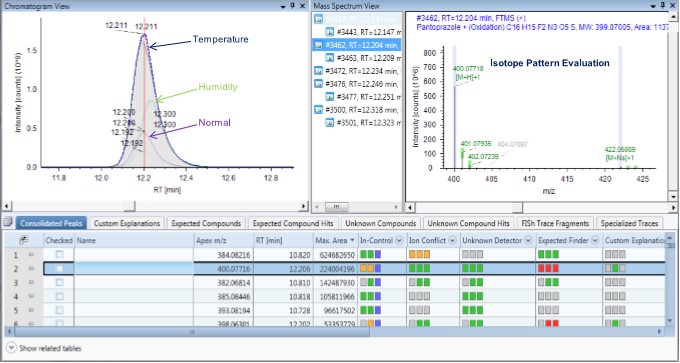Expand Show related tables

44,348
